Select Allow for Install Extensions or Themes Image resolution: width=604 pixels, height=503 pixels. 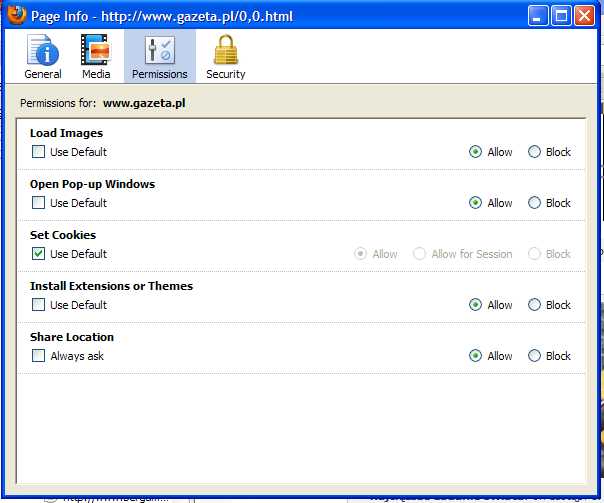(475, 305)
